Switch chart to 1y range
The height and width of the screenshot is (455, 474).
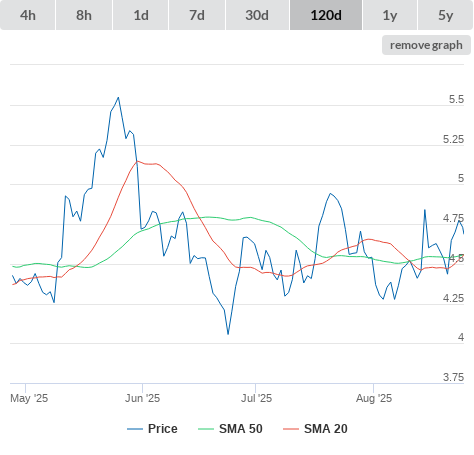tap(390, 15)
